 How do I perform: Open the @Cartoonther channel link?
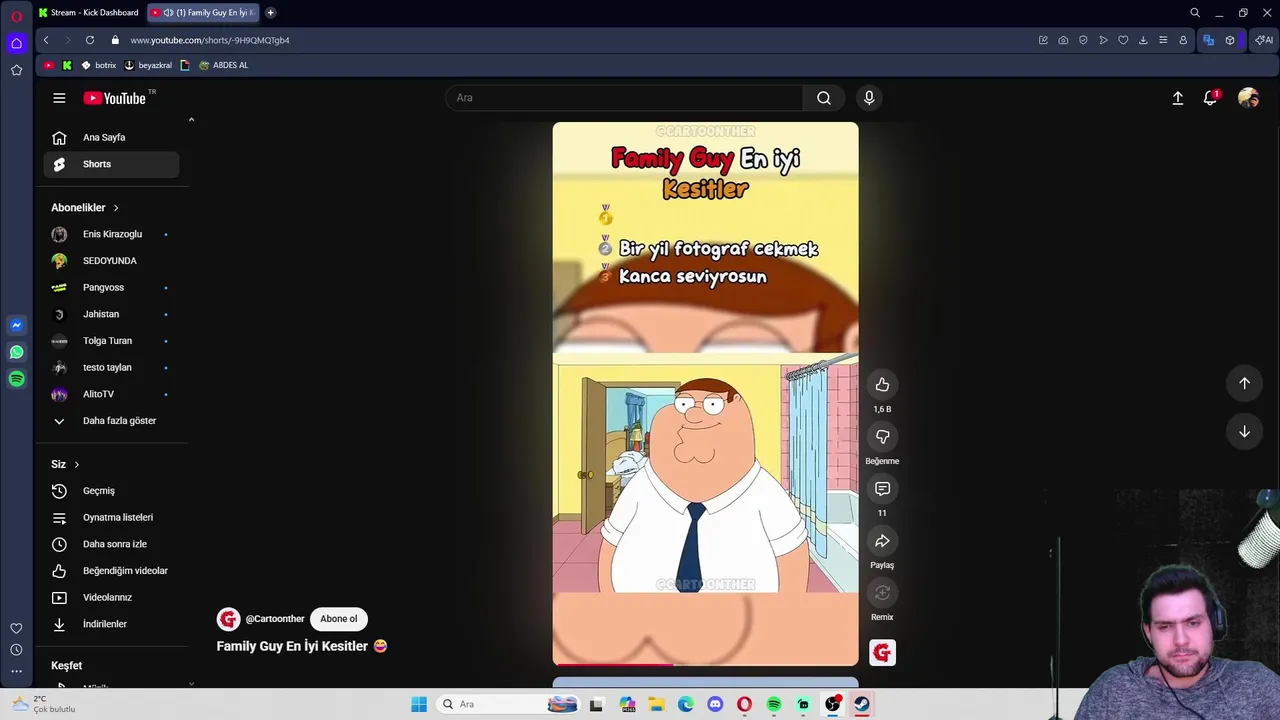click(x=275, y=619)
